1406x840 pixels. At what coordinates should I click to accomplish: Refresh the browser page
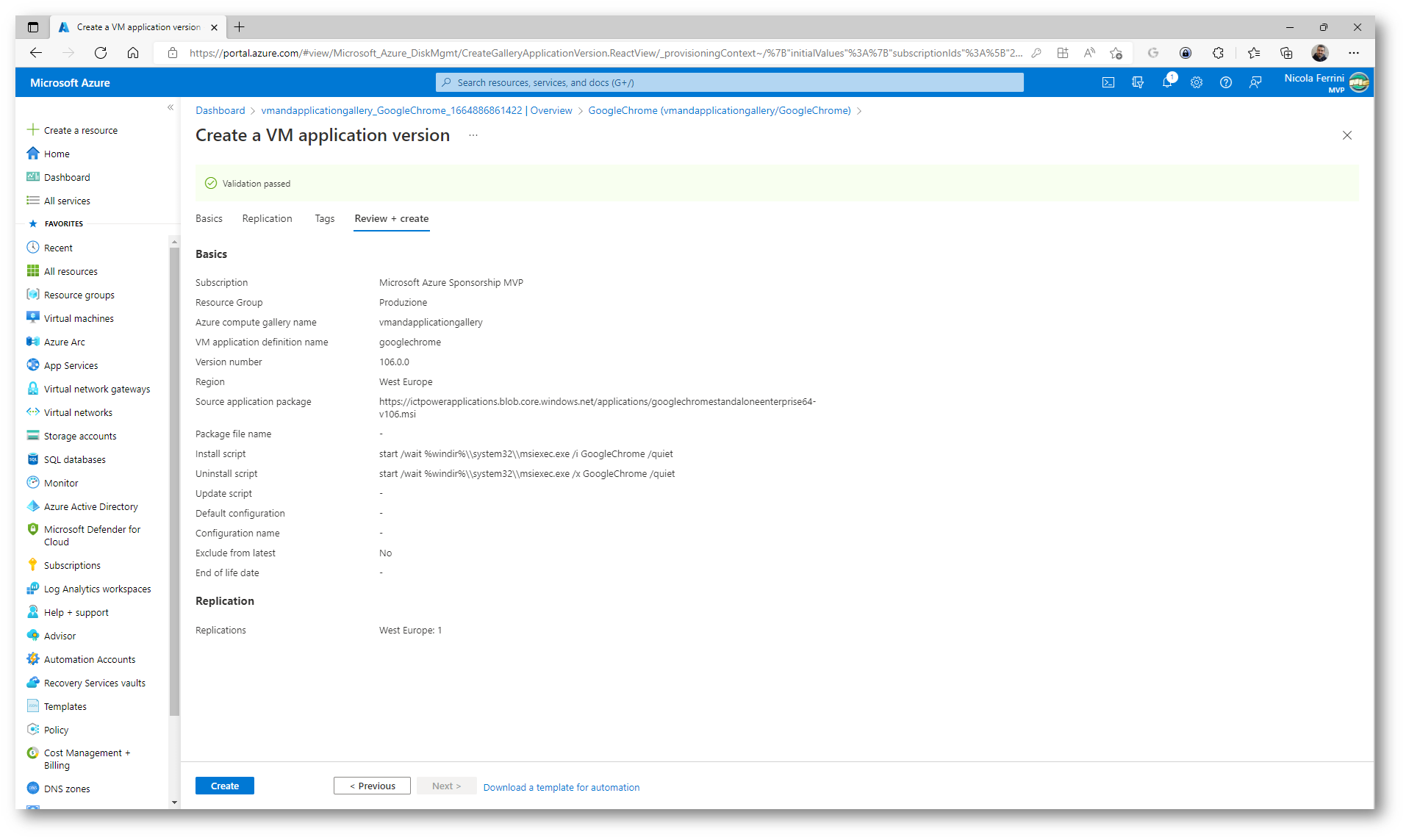tap(101, 53)
